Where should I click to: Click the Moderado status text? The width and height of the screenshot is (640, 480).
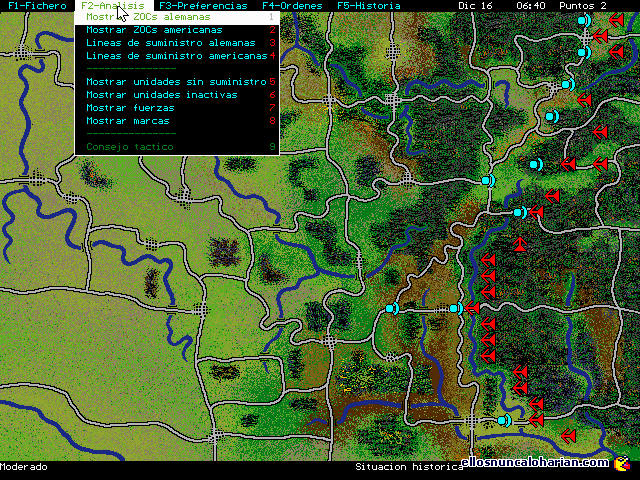(24, 467)
